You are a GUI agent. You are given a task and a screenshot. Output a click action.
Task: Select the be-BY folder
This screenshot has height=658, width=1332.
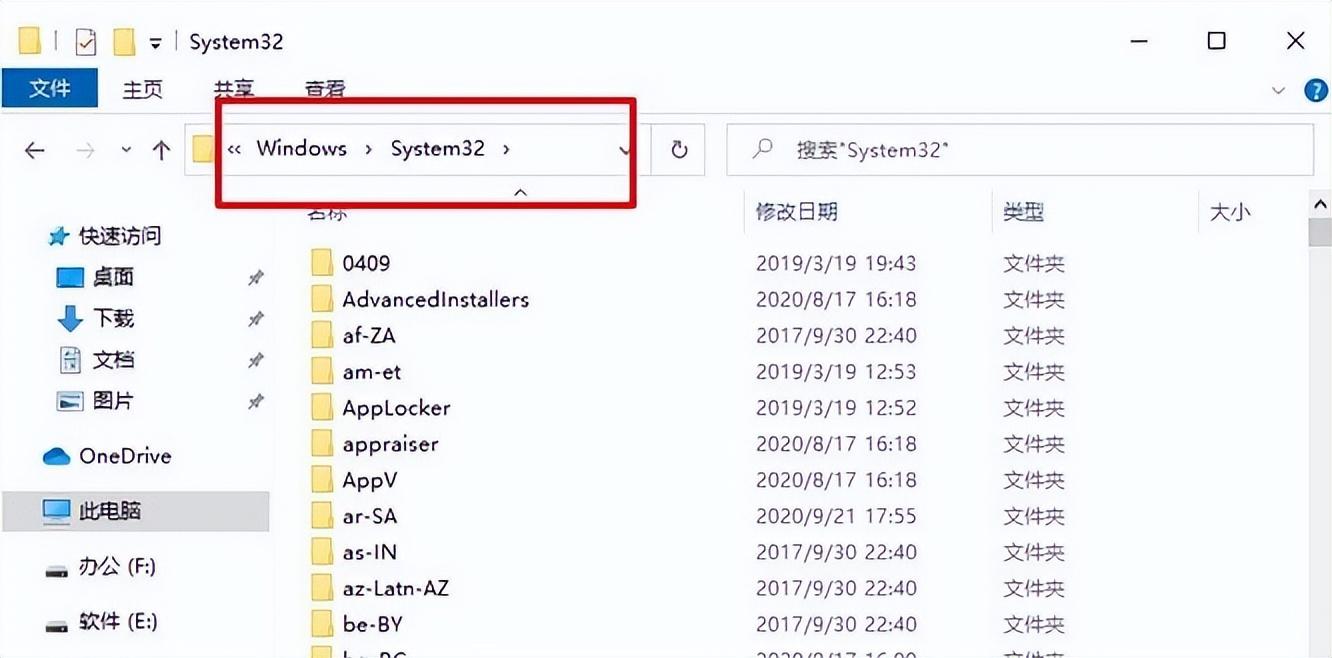pyautogui.click(x=372, y=624)
